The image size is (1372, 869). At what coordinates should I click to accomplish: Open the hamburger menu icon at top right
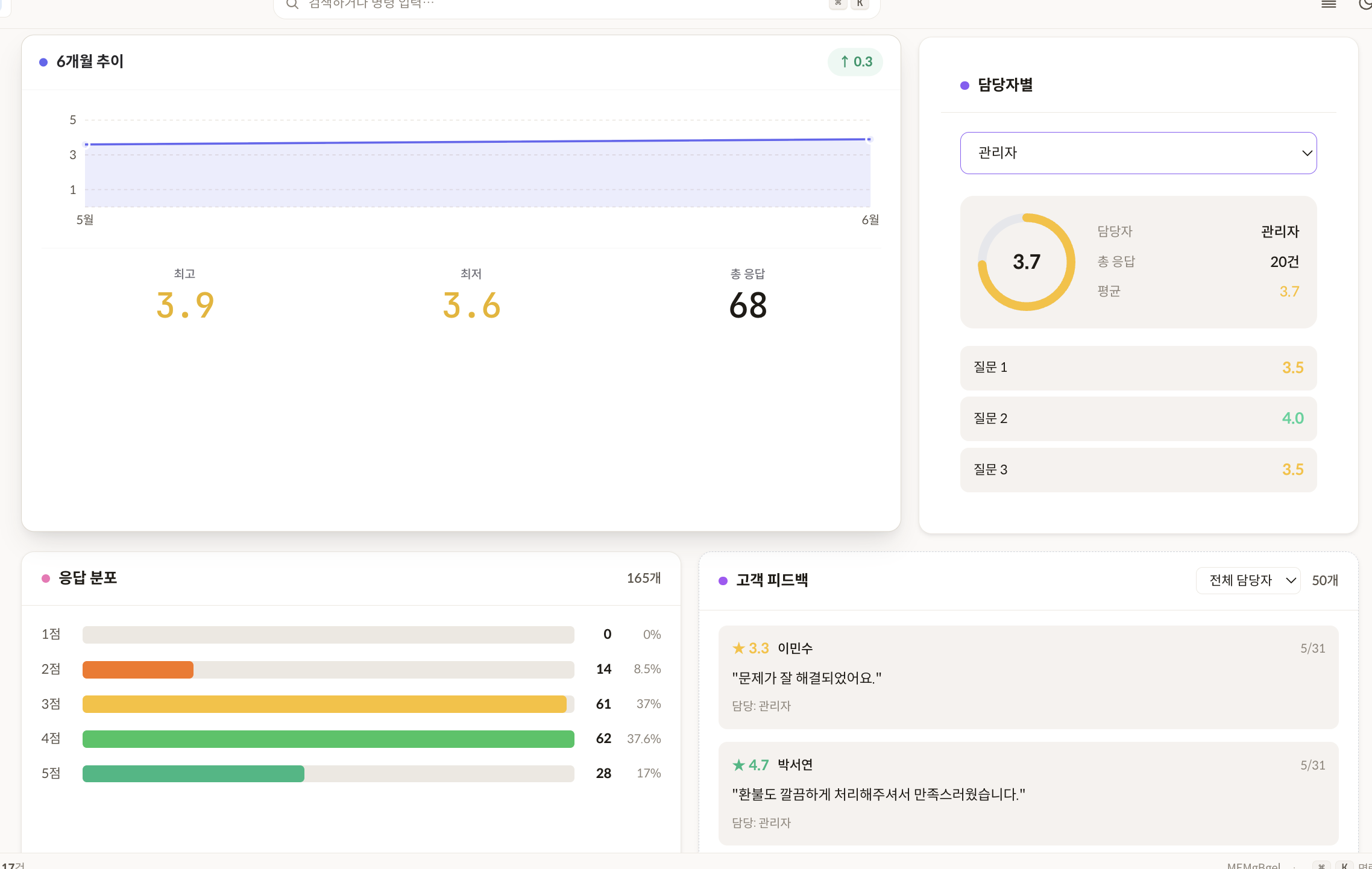[x=1329, y=4]
